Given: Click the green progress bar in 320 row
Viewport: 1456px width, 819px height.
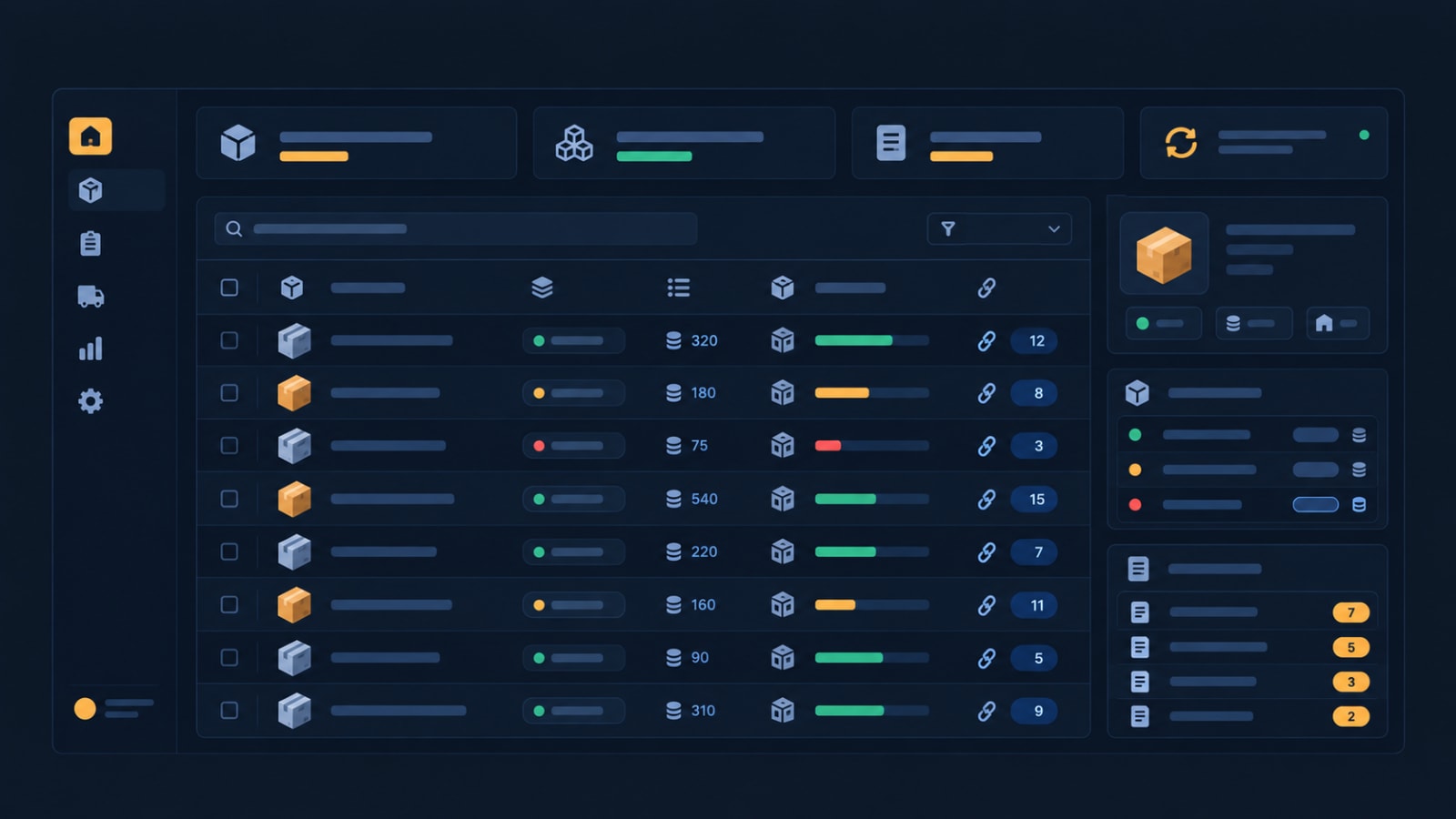Looking at the screenshot, I should [872, 340].
